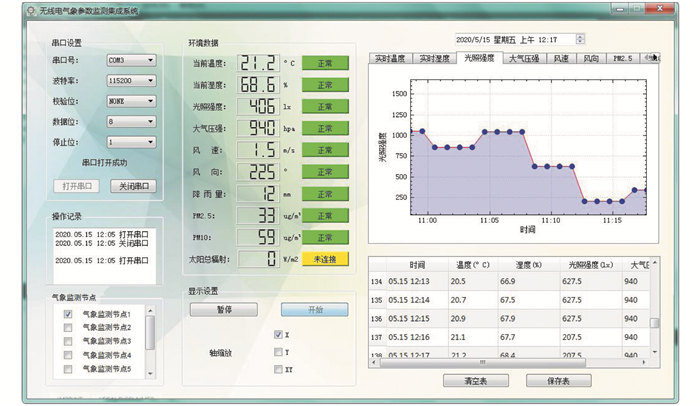Click the 风向 value display 225
This screenshot has height=406, width=700.
258,172
